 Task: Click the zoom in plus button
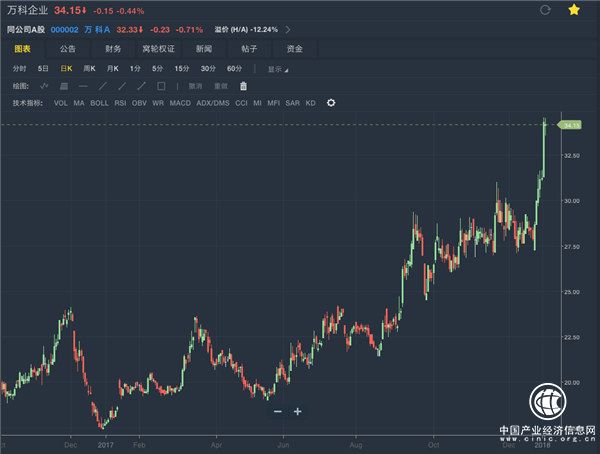297,411
